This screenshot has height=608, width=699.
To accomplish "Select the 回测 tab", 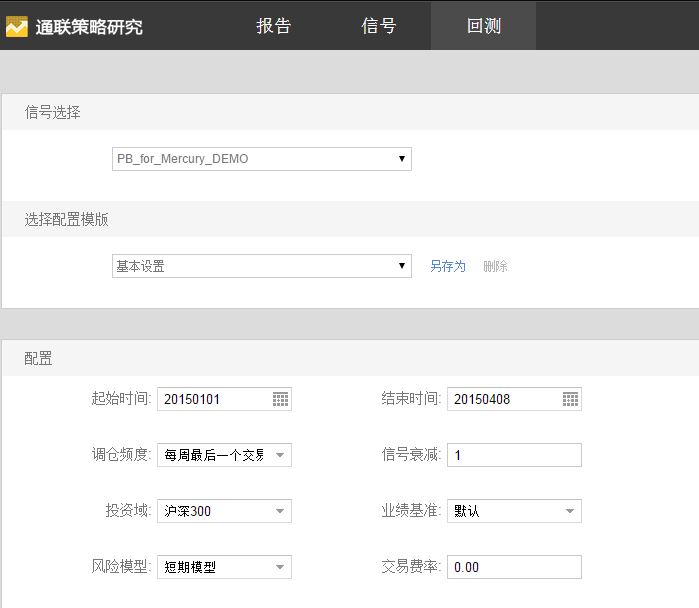I will [x=483, y=26].
